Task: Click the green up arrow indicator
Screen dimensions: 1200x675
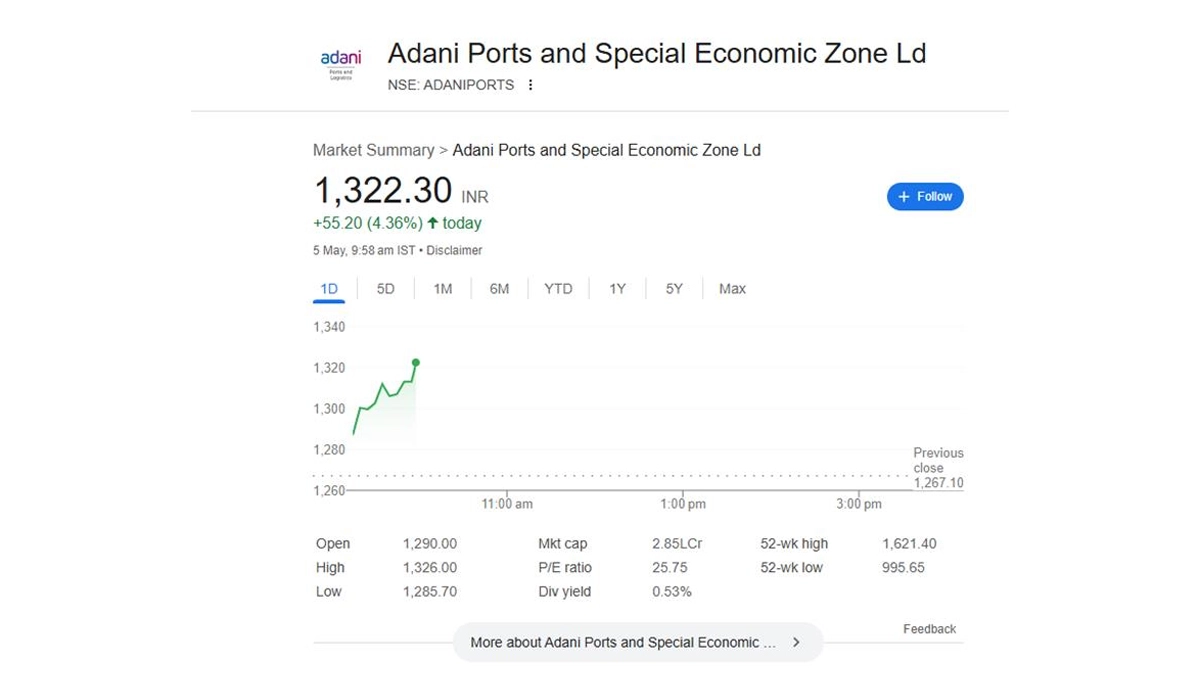Action: pyautogui.click(x=433, y=223)
